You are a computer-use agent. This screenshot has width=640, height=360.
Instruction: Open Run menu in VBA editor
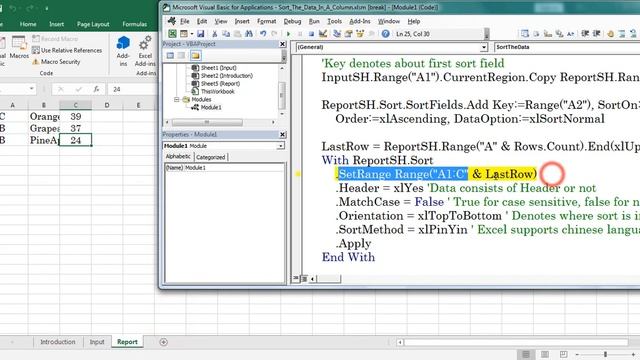[x=314, y=21]
